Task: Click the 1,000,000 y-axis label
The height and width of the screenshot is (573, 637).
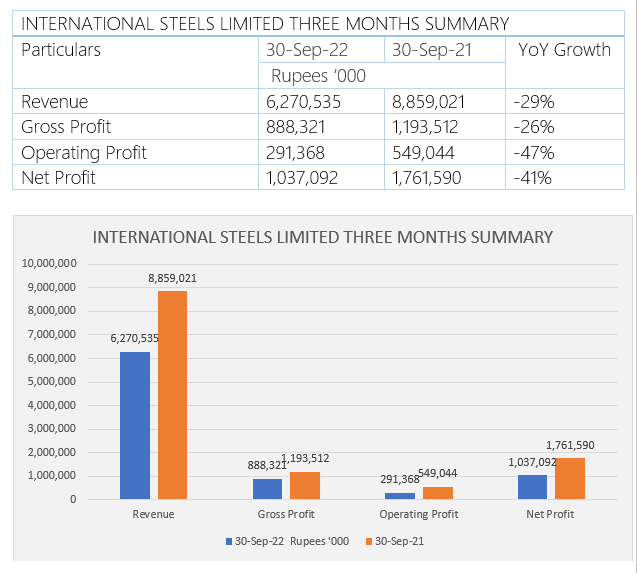Action: (52, 475)
